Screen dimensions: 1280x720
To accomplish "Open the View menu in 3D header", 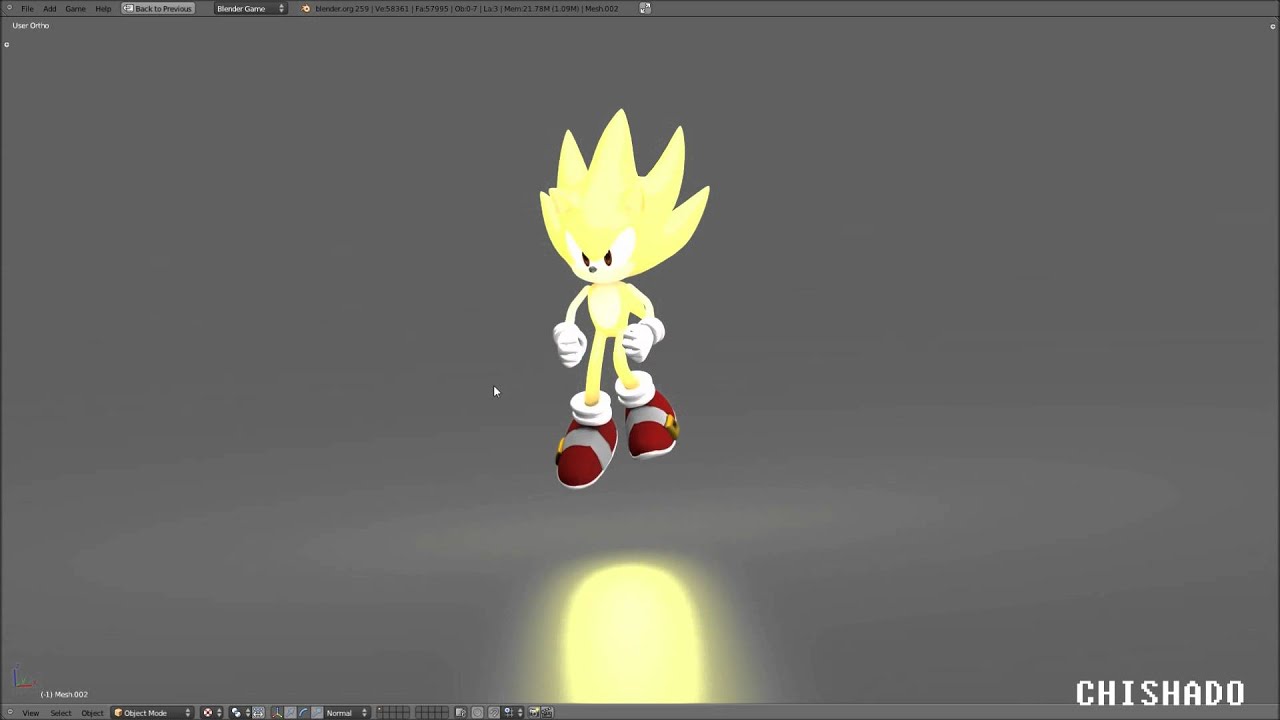I will (31, 713).
